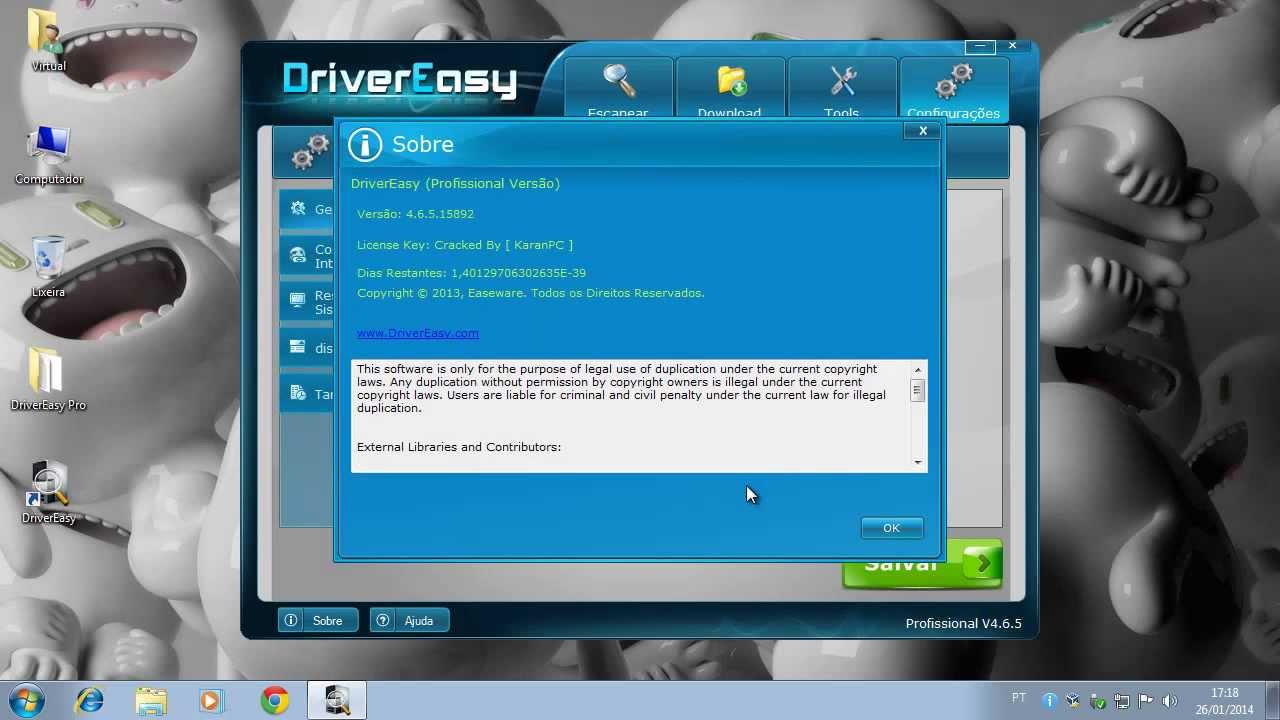The width and height of the screenshot is (1280, 720).
Task: Click the OK button in Sobre dialog
Action: 891,528
